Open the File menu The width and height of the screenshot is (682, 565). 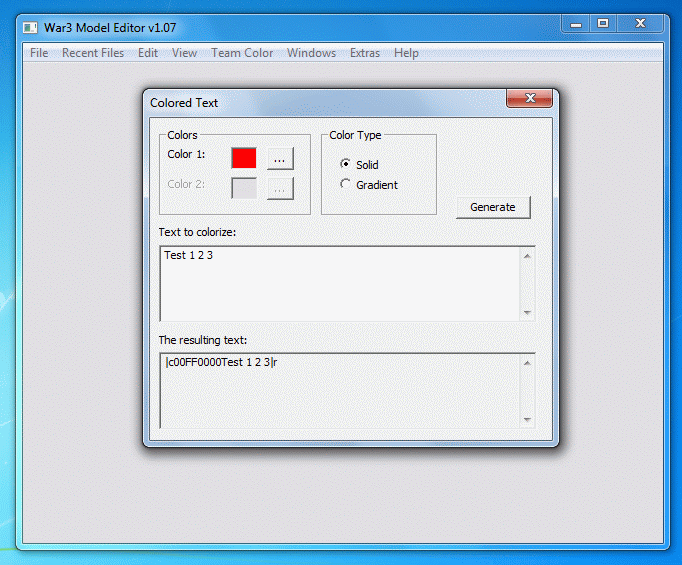point(39,53)
